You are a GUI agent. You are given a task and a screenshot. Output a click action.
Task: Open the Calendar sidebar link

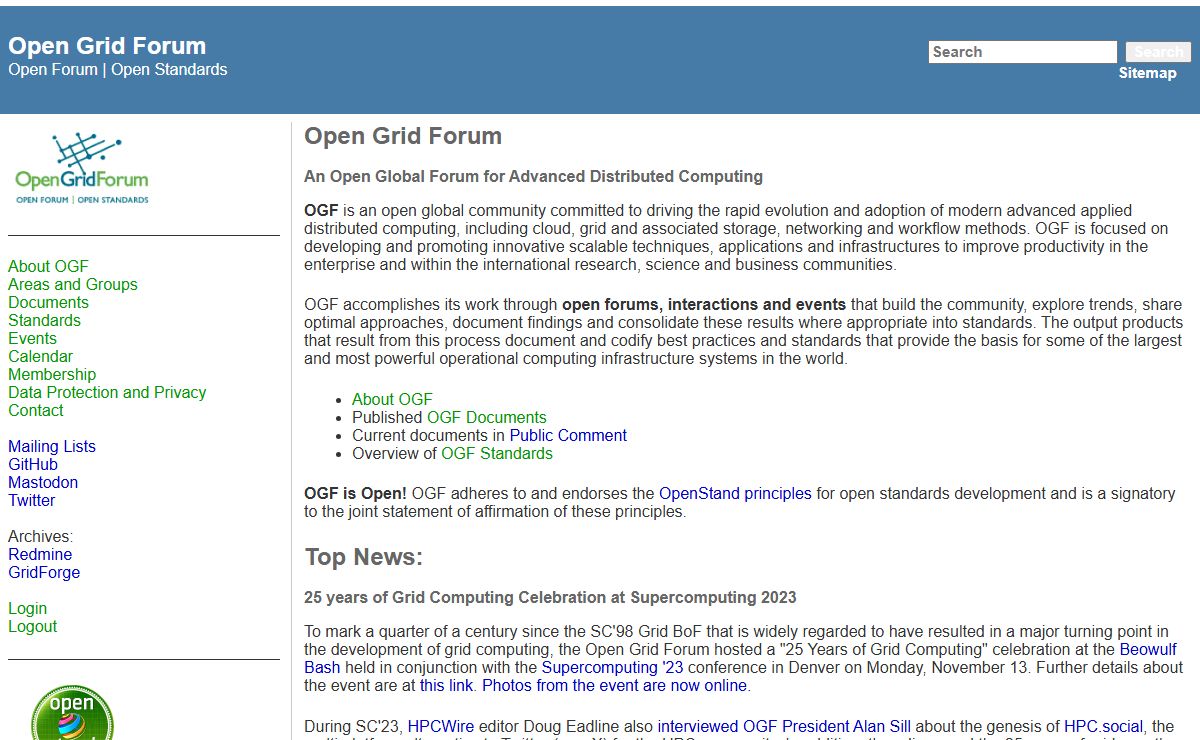tap(40, 356)
